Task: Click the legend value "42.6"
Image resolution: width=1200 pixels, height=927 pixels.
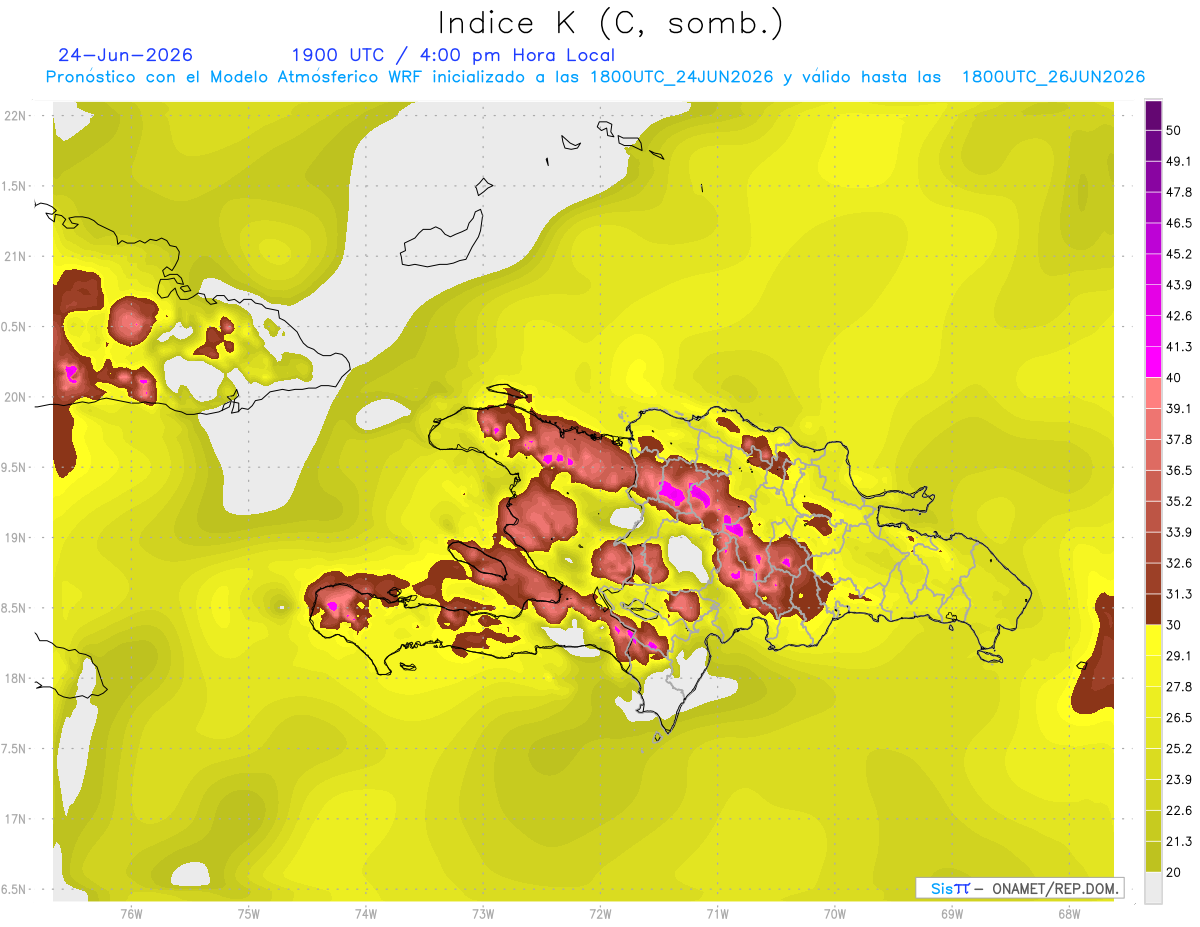Action: (x=1179, y=316)
